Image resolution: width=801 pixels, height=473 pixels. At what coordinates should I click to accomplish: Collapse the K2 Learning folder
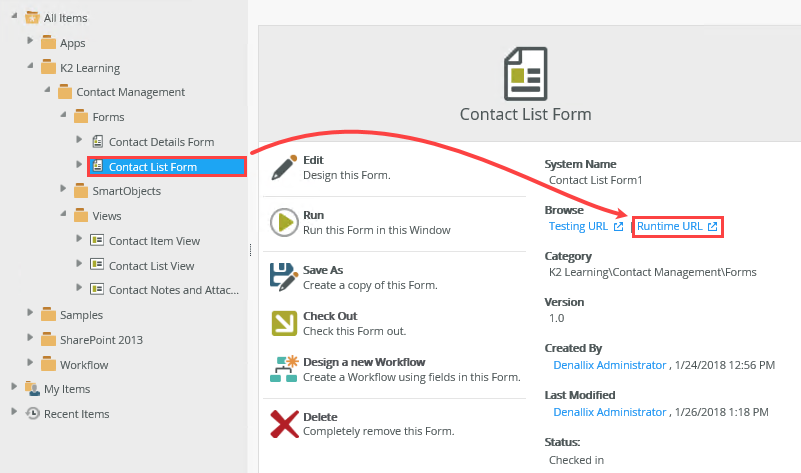pyautogui.click(x=31, y=68)
